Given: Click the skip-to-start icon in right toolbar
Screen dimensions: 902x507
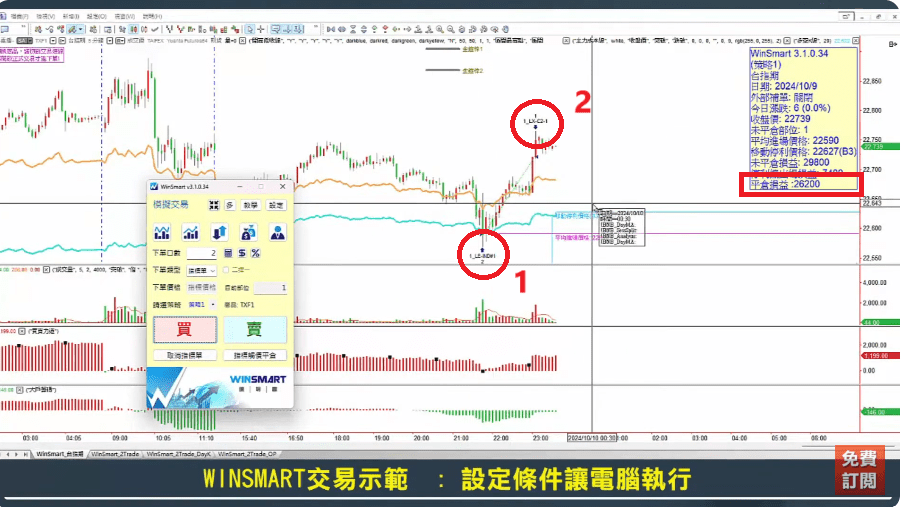Looking at the screenshot, I should coord(331,29).
